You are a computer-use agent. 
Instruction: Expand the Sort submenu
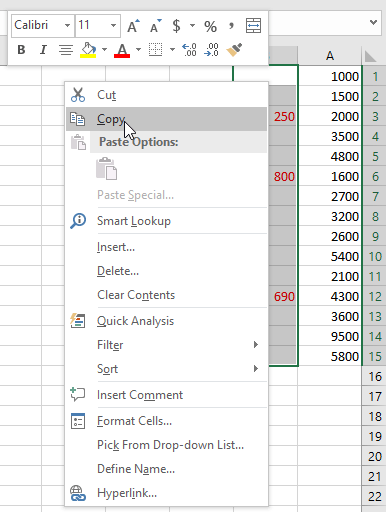point(167,369)
